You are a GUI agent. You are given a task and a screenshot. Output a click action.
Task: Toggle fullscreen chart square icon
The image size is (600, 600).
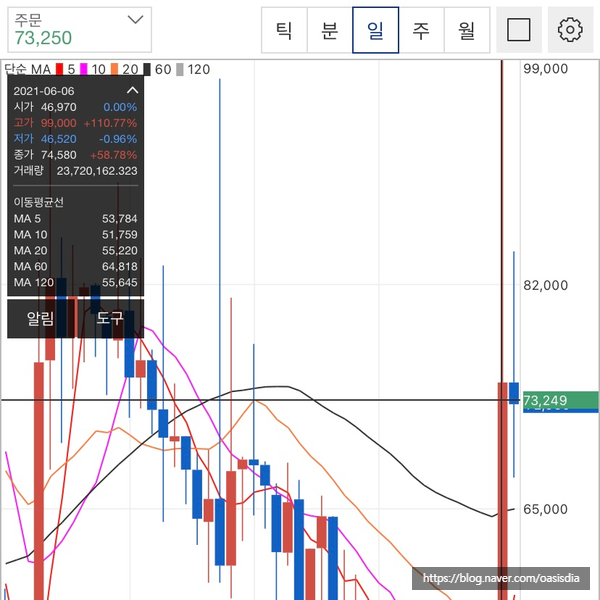(519, 30)
